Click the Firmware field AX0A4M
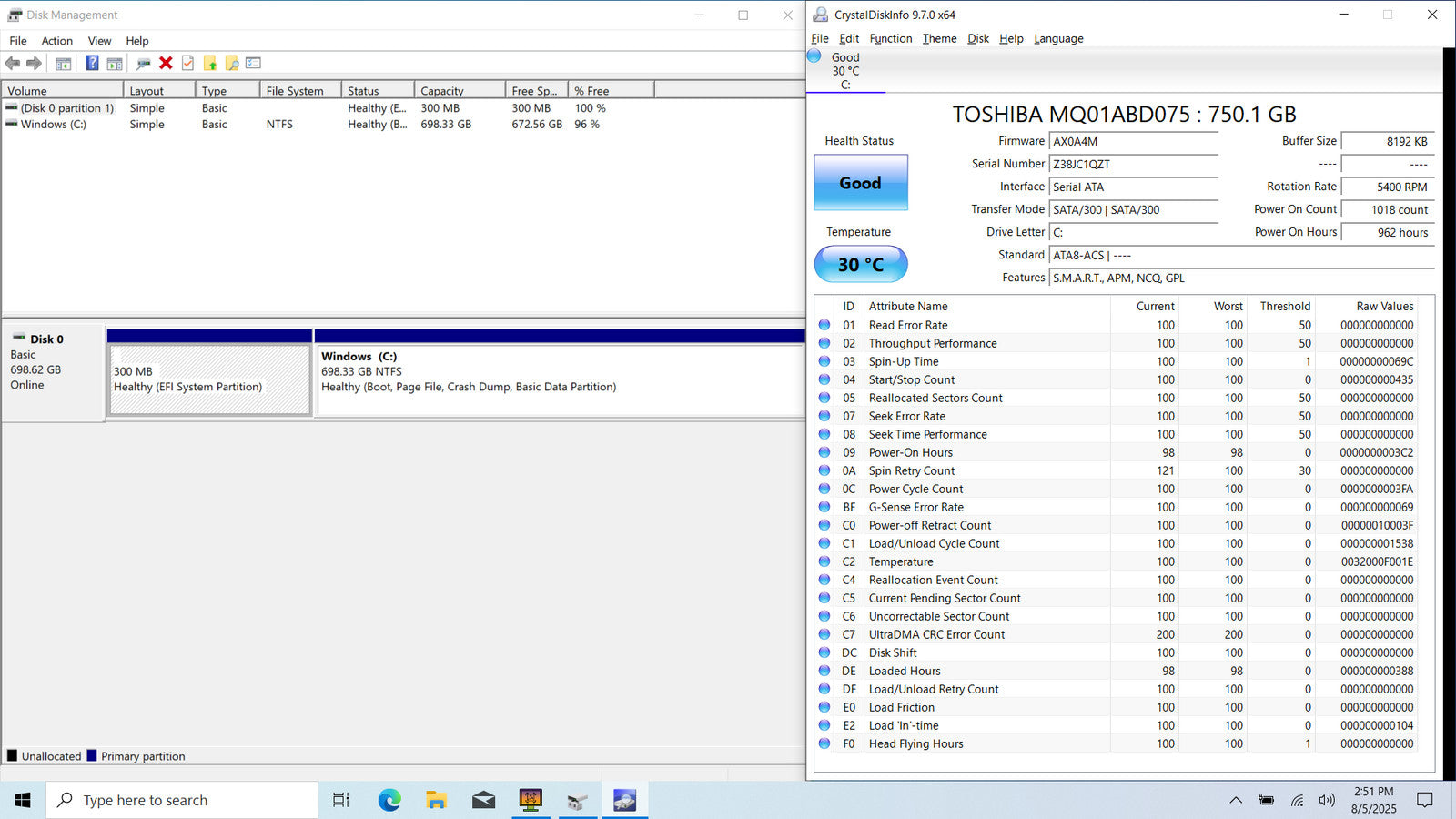Screen dimensions: 1456x819 1133,142
